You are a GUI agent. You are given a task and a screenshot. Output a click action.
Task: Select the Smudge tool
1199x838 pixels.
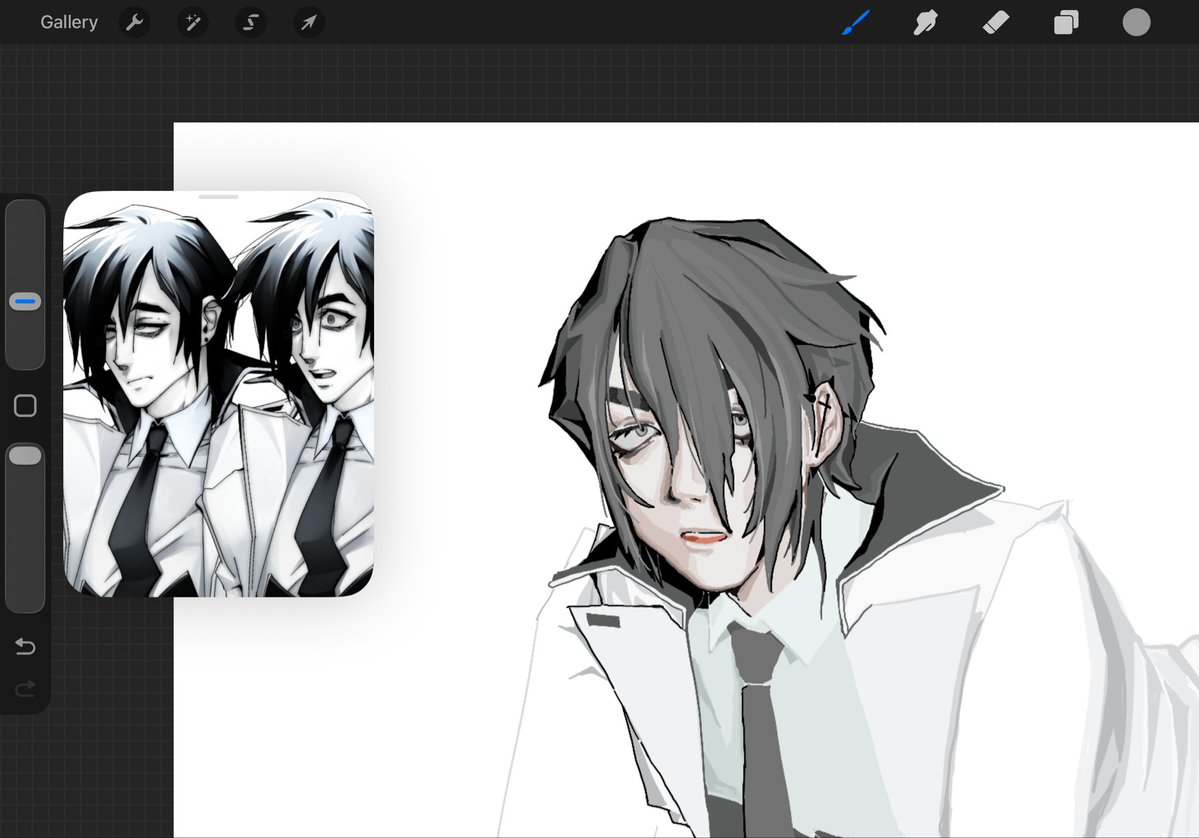tap(925, 22)
